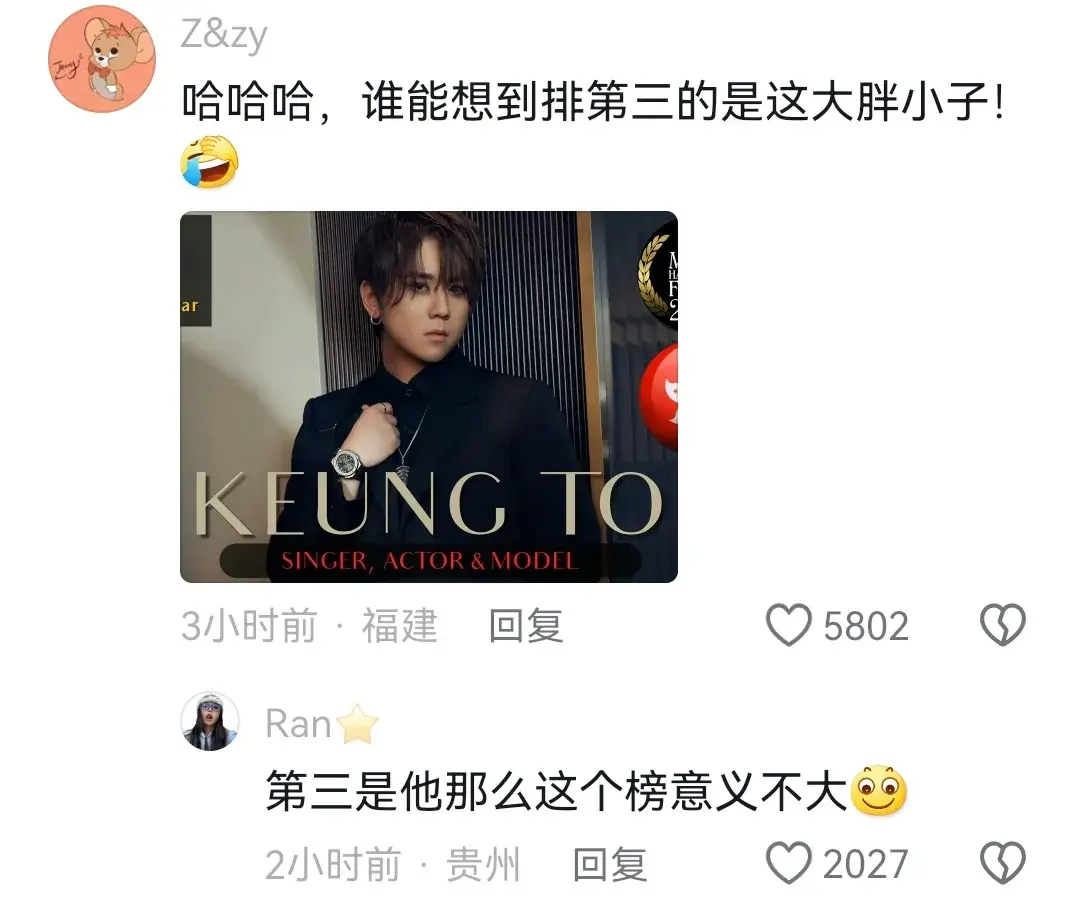The image size is (1084, 919).
Task: Tap the star badge beside Ran
Action: 357,723
